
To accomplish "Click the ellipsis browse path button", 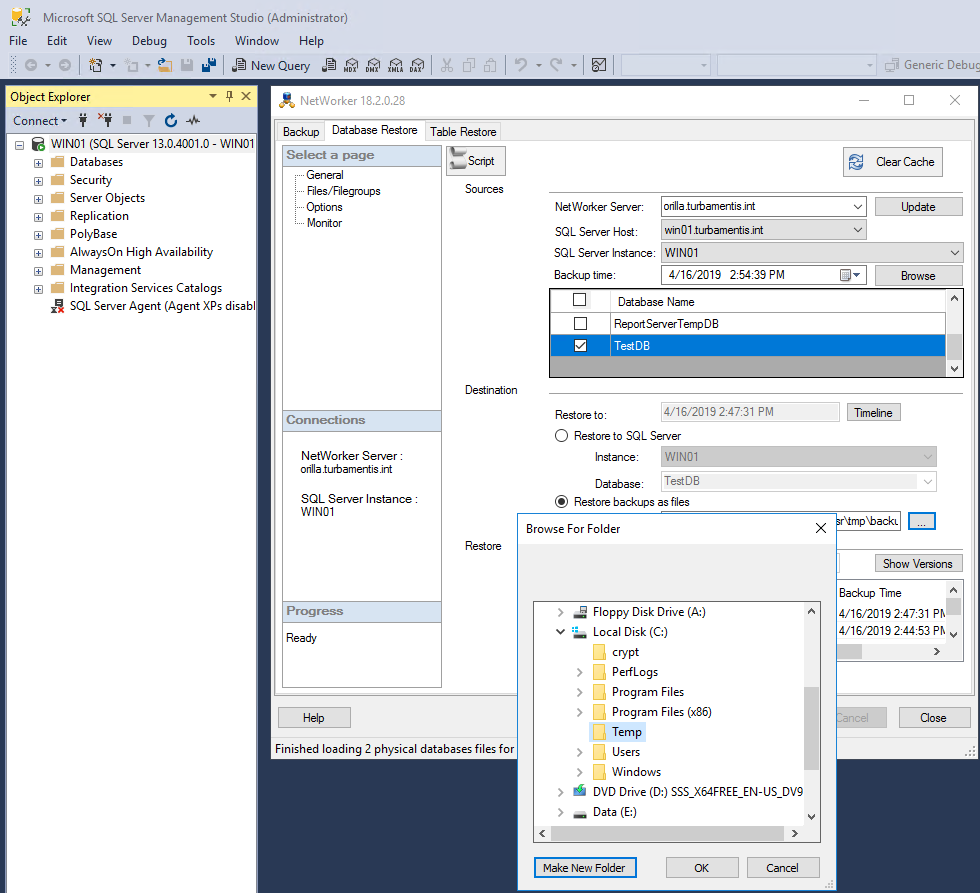I will (x=921, y=521).
